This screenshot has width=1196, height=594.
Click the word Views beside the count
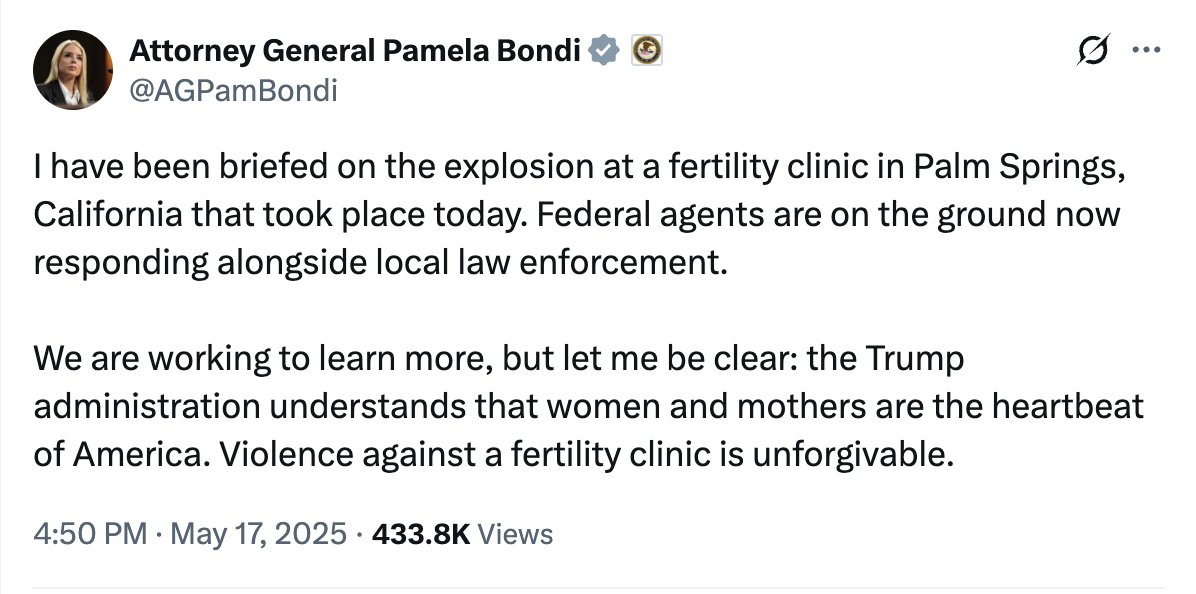tap(515, 533)
